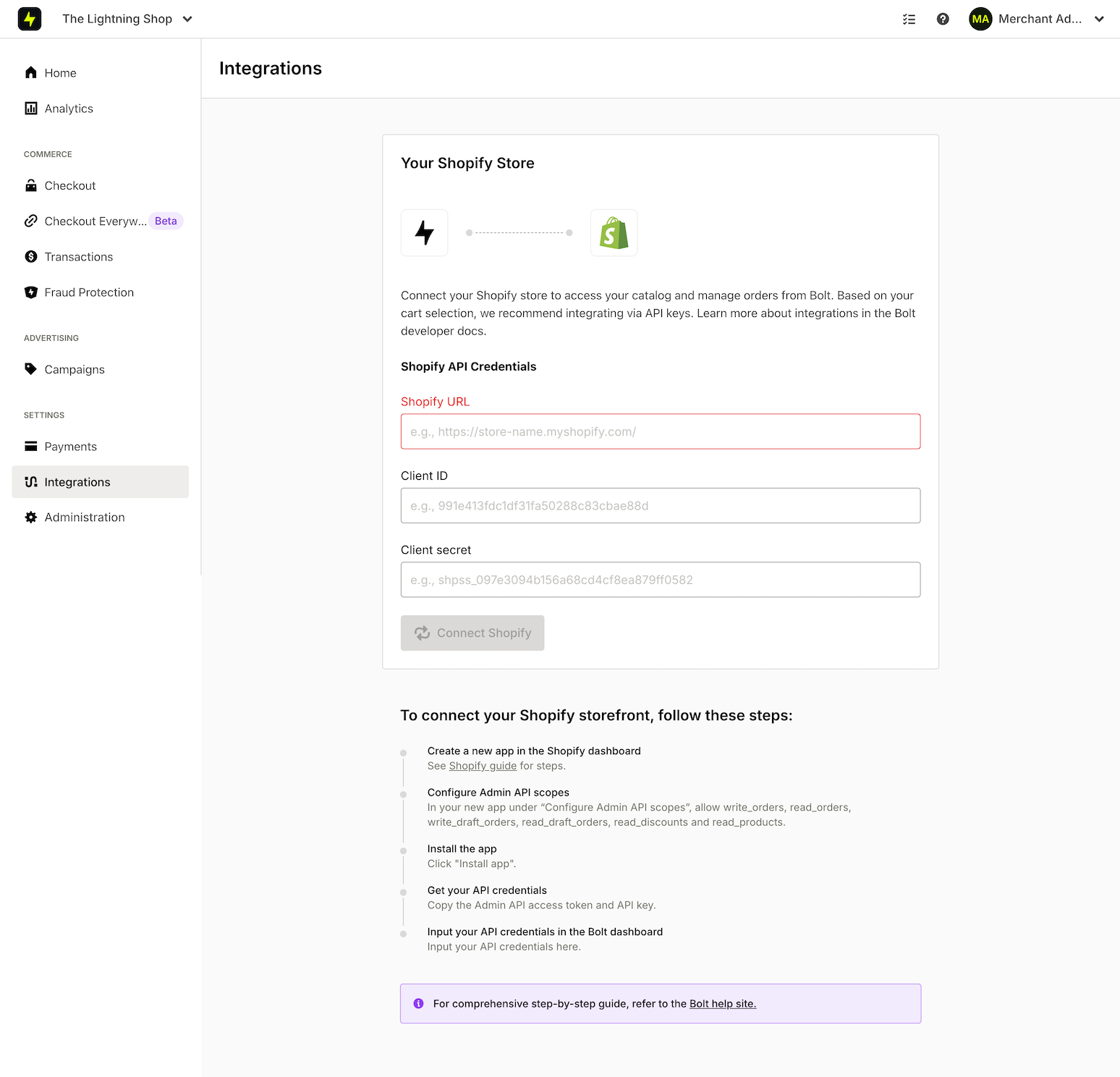Open Checkout settings in sidebar
The width and height of the screenshot is (1120, 1077).
(101, 186)
